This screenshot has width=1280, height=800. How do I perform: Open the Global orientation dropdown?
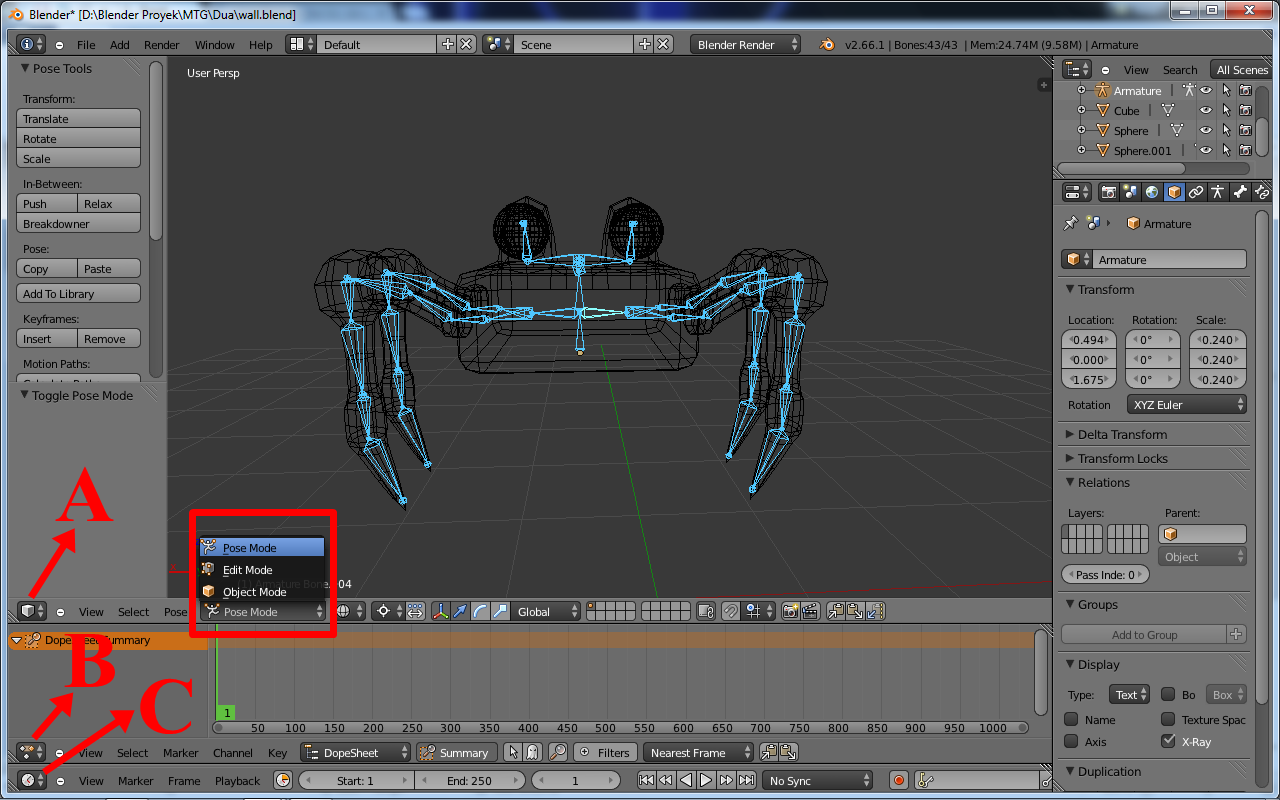tap(546, 611)
